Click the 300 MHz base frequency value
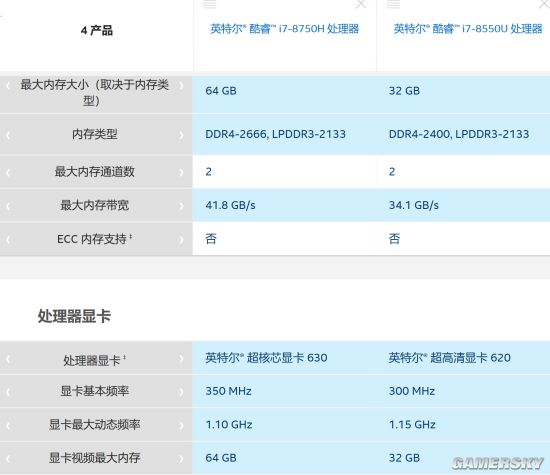 [412, 391]
